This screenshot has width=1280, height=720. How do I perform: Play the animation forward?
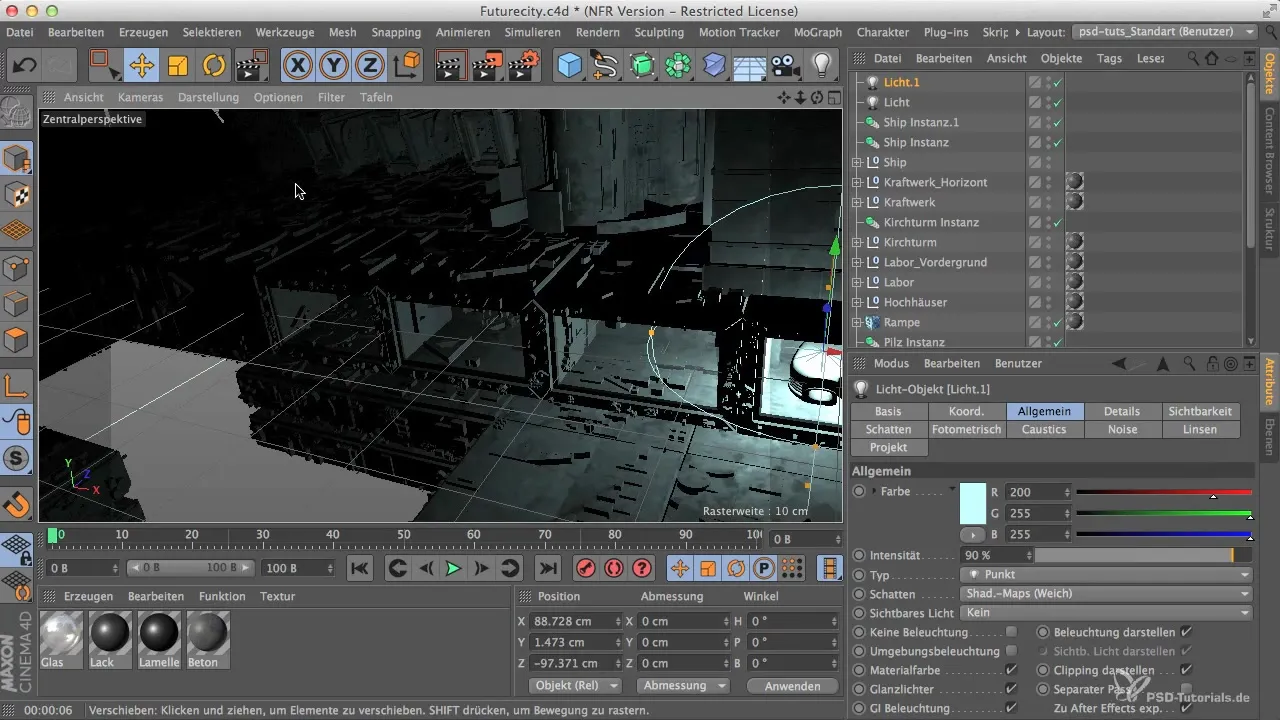click(x=453, y=568)
